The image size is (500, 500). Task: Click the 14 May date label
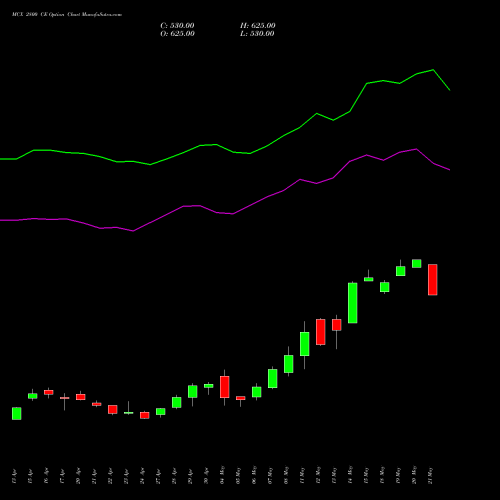click(x=350, y=475)
